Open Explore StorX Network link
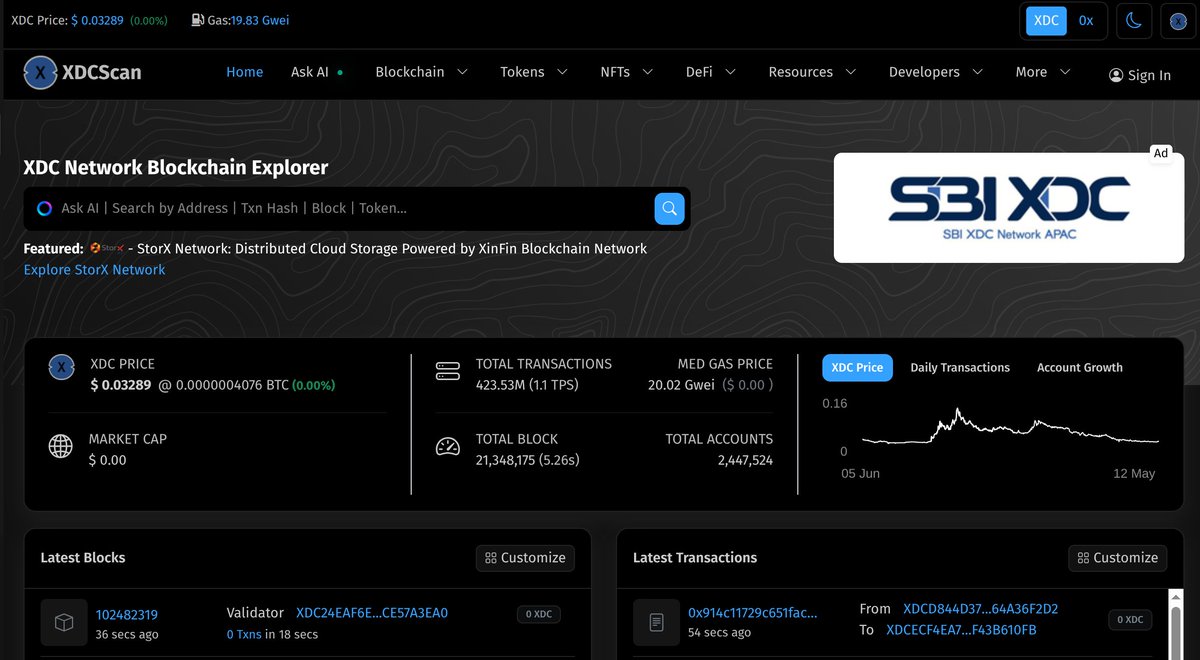Screen dimensions: 1200x660 (x=95, y=270)
